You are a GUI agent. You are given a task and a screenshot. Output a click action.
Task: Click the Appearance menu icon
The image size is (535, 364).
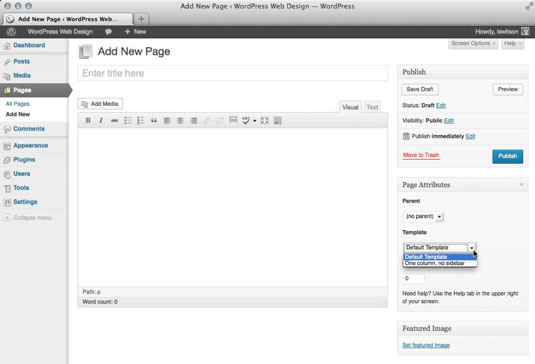(7, 146)
